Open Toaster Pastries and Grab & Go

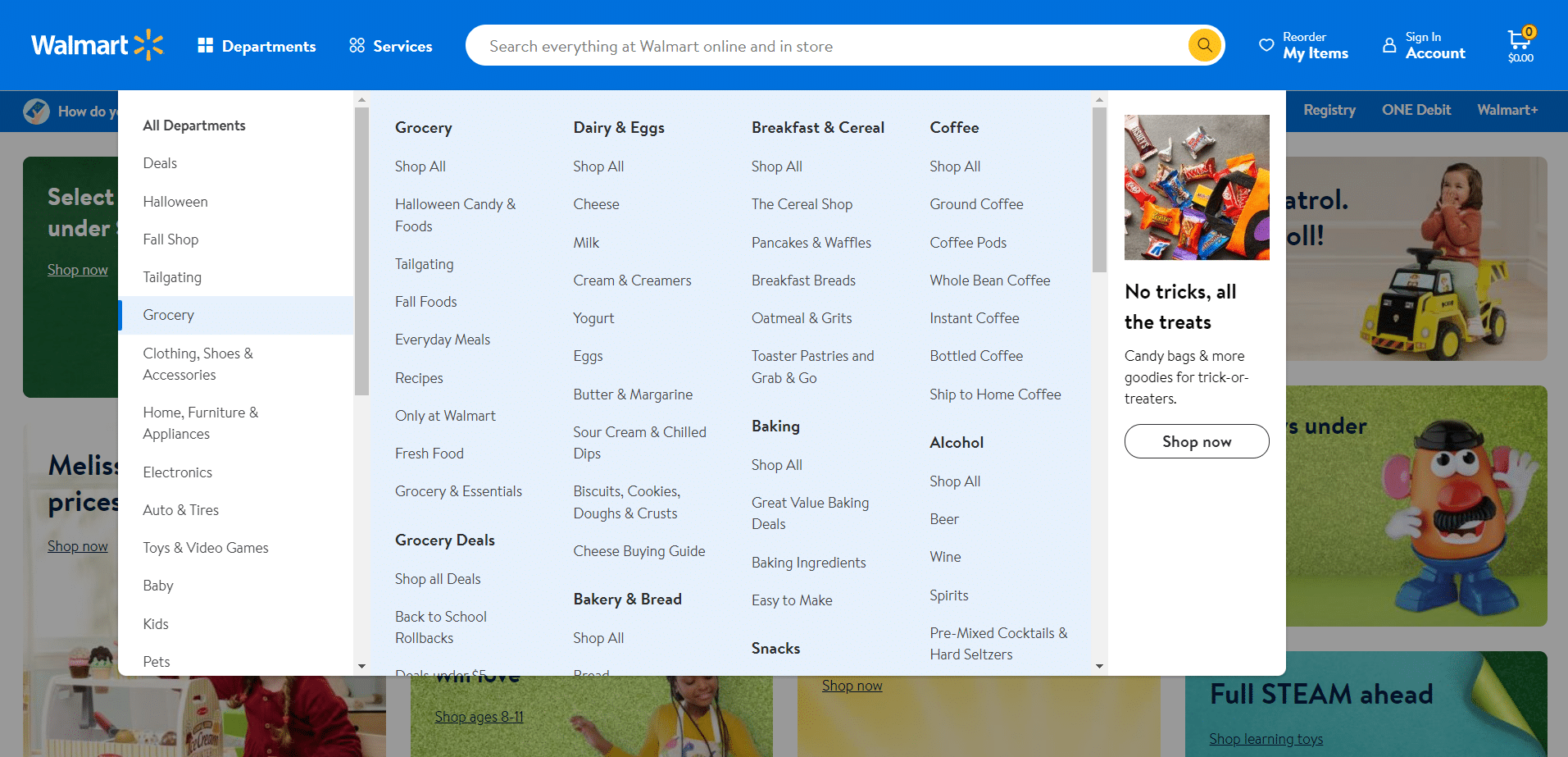813,367
